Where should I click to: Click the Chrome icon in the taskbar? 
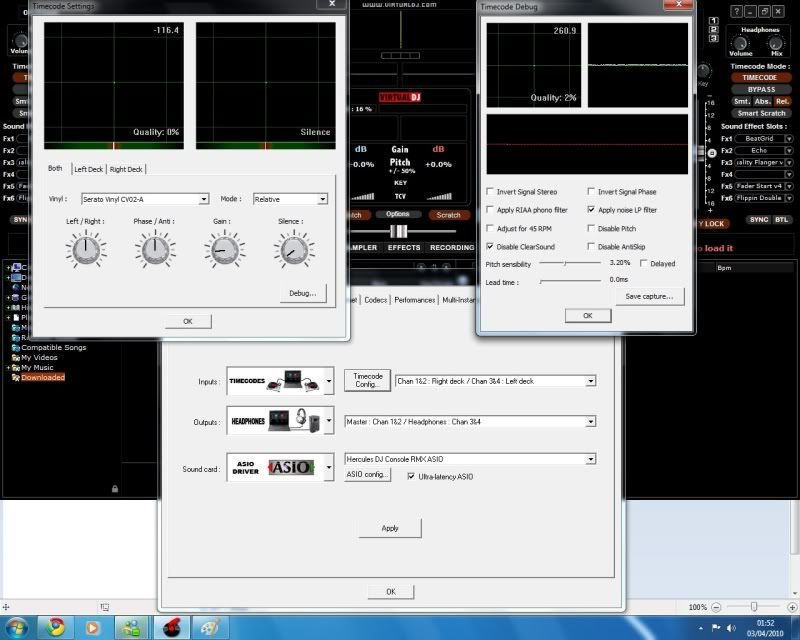click(56, 627)
